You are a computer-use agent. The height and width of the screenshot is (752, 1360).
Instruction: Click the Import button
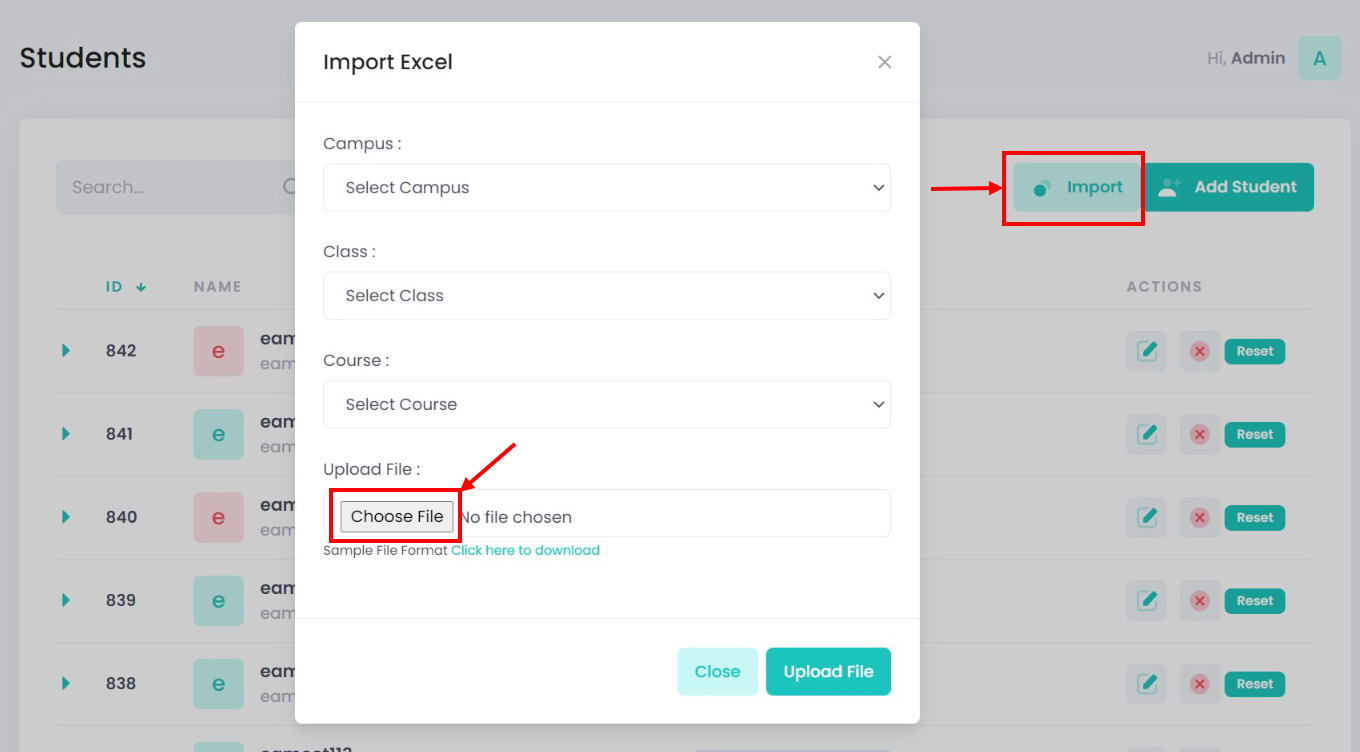1077,187
